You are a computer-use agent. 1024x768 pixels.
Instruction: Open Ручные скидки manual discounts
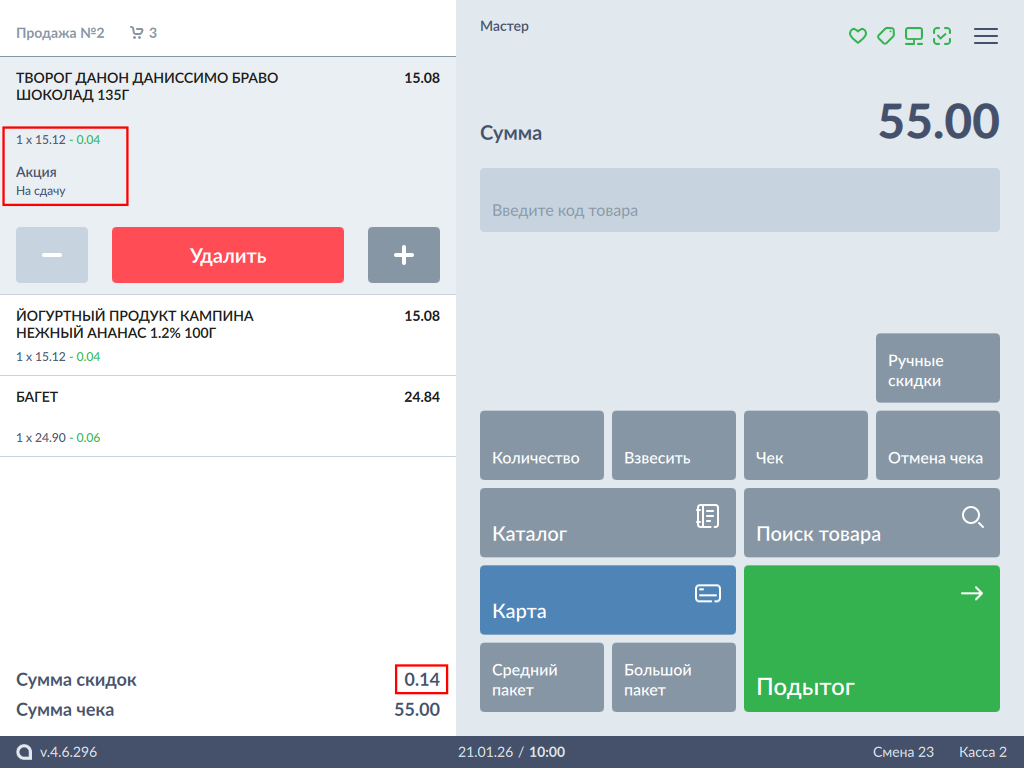coord(937,369)
